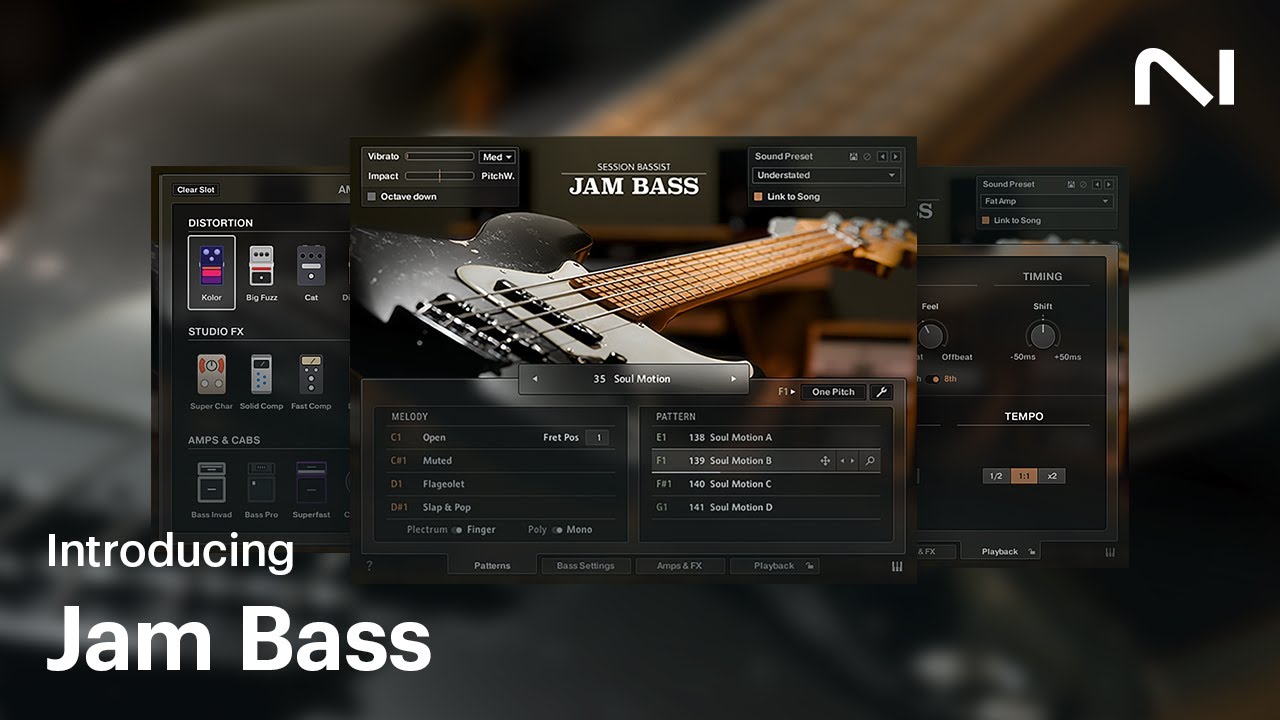Switch to the Amps & FX tab
The image size is (1280, 720).
[679, 566]
